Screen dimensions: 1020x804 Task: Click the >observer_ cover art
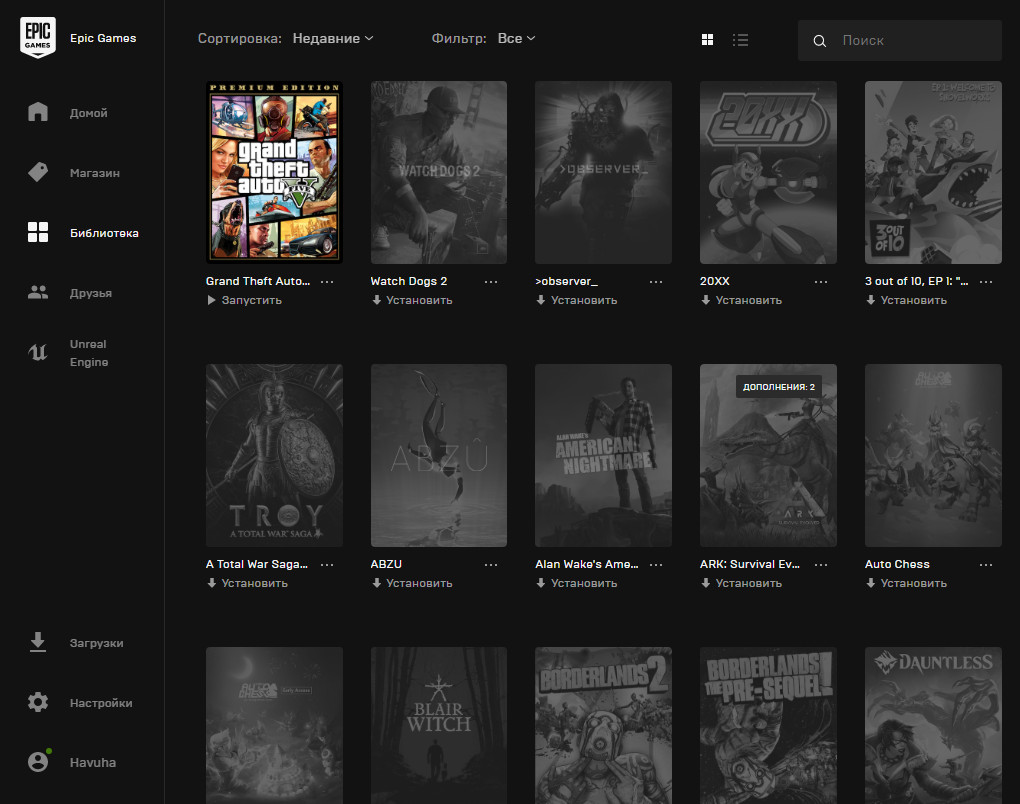(x=603, y=172)
